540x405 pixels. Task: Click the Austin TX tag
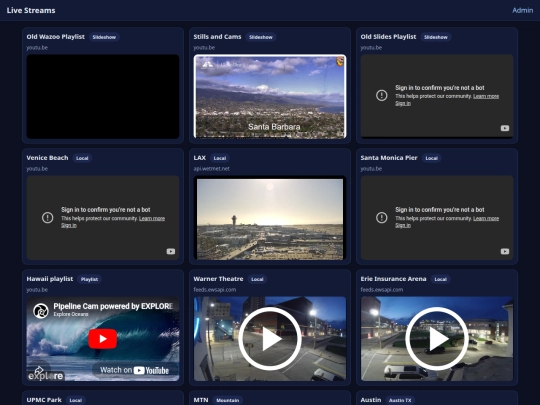click(x=400, y=400)
